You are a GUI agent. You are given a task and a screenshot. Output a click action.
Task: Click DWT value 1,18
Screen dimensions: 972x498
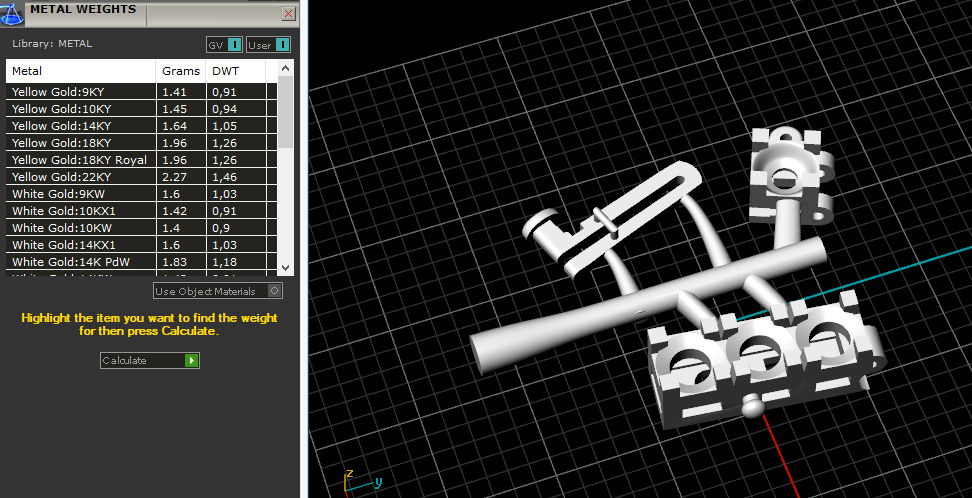[x=224, y=262]
